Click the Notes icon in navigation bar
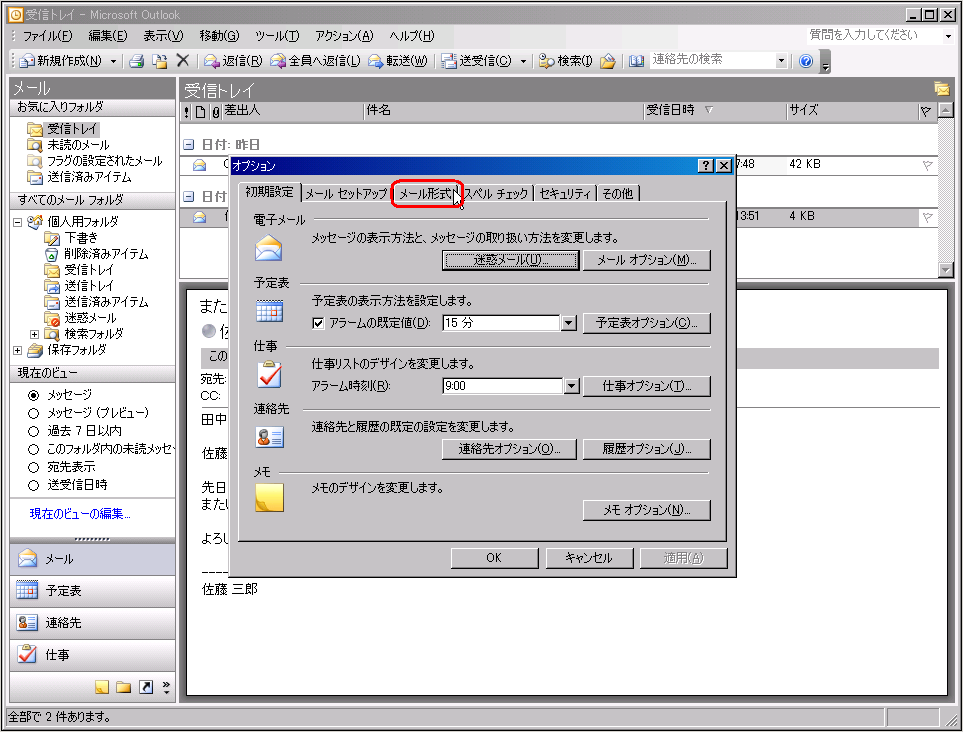Image resolution: width=963 pixels, height=732 pixels. 102,687
